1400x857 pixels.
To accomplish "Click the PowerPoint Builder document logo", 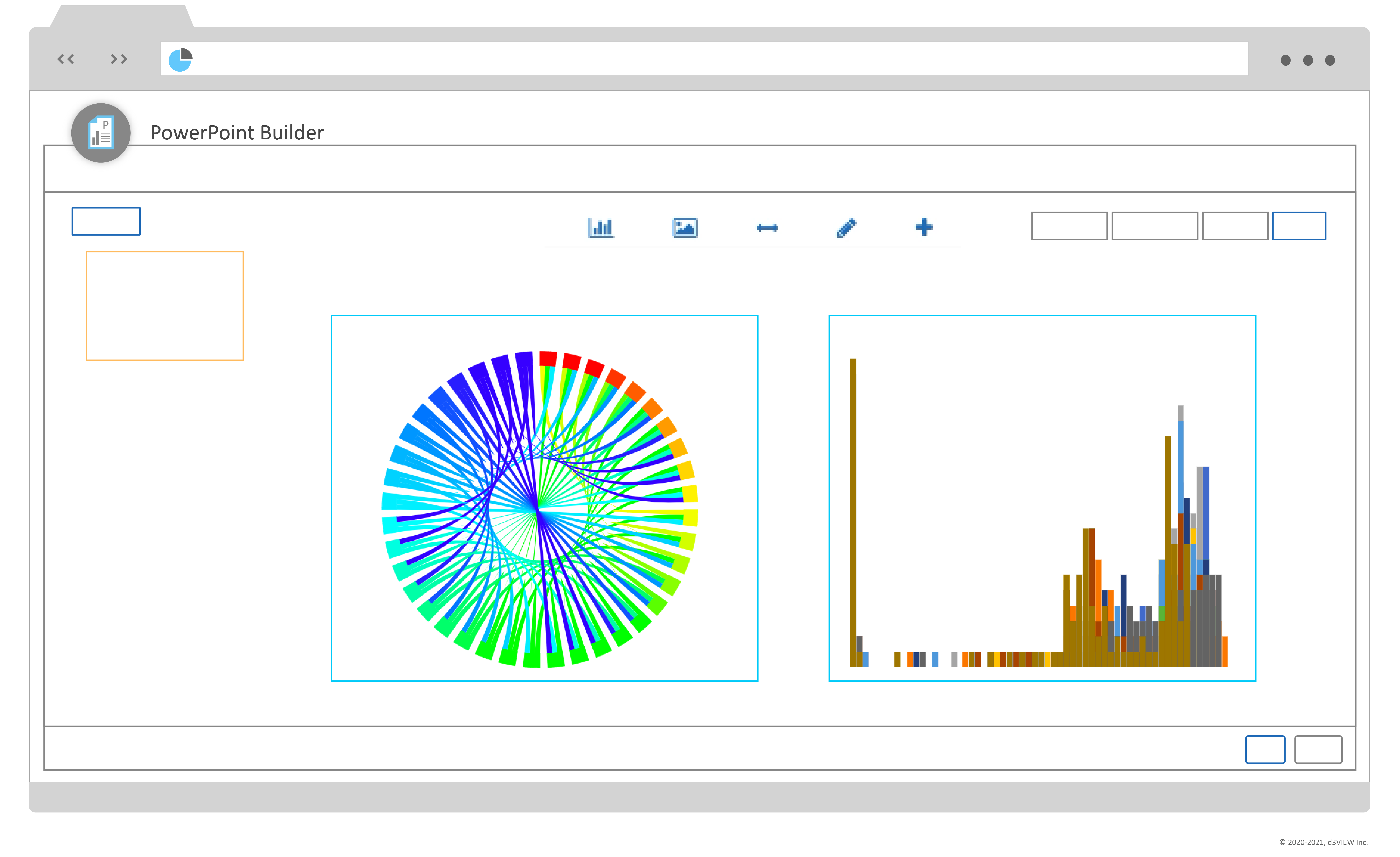I will [101, 132].
